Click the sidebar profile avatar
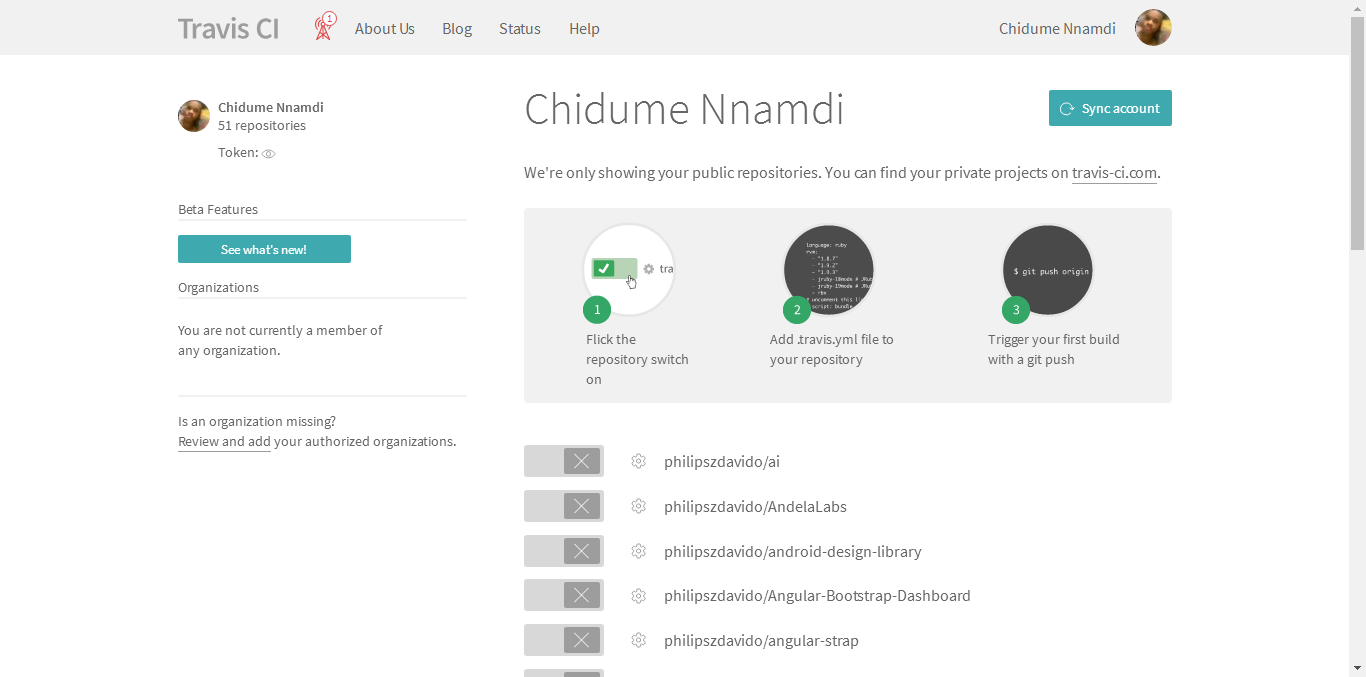This screenshot has height=677, width=1366. [194, 116]
